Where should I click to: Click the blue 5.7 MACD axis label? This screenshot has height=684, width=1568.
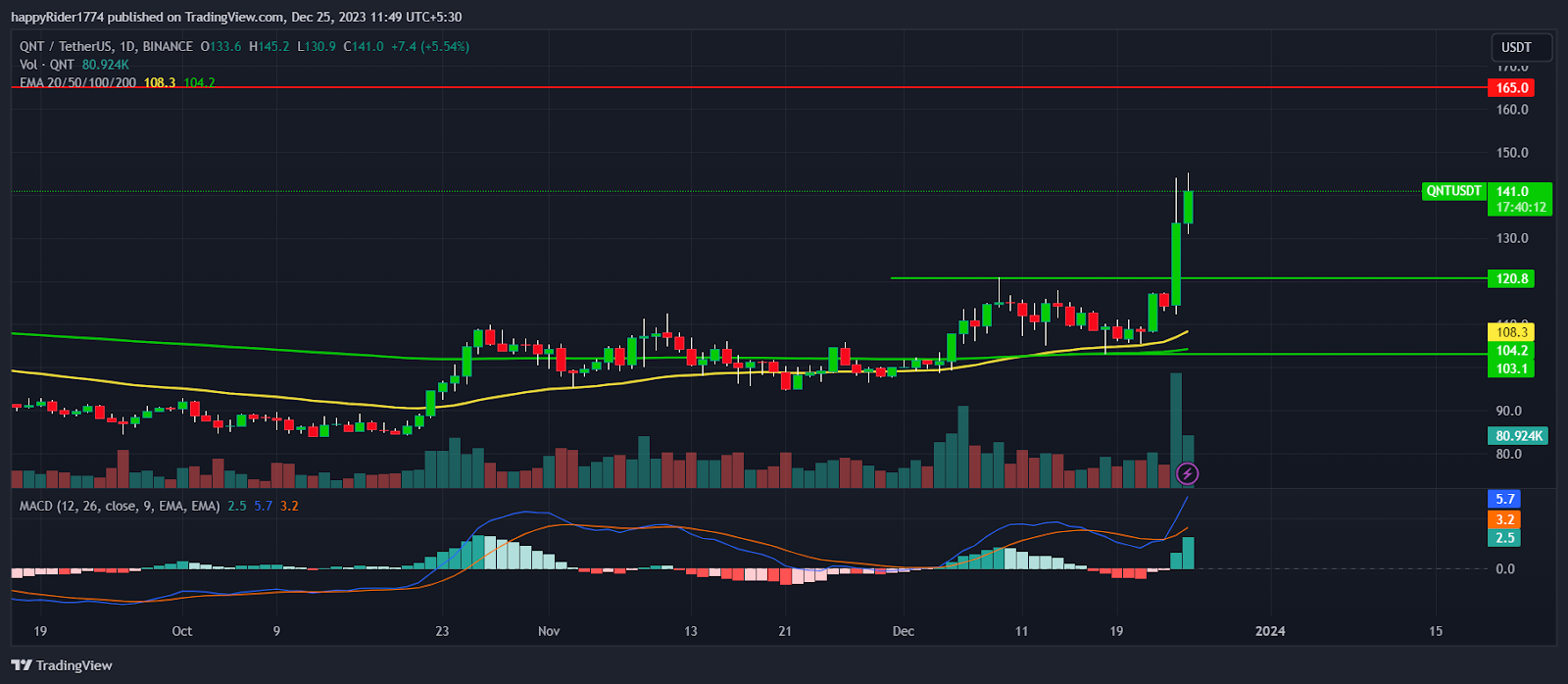(1504, 499)
